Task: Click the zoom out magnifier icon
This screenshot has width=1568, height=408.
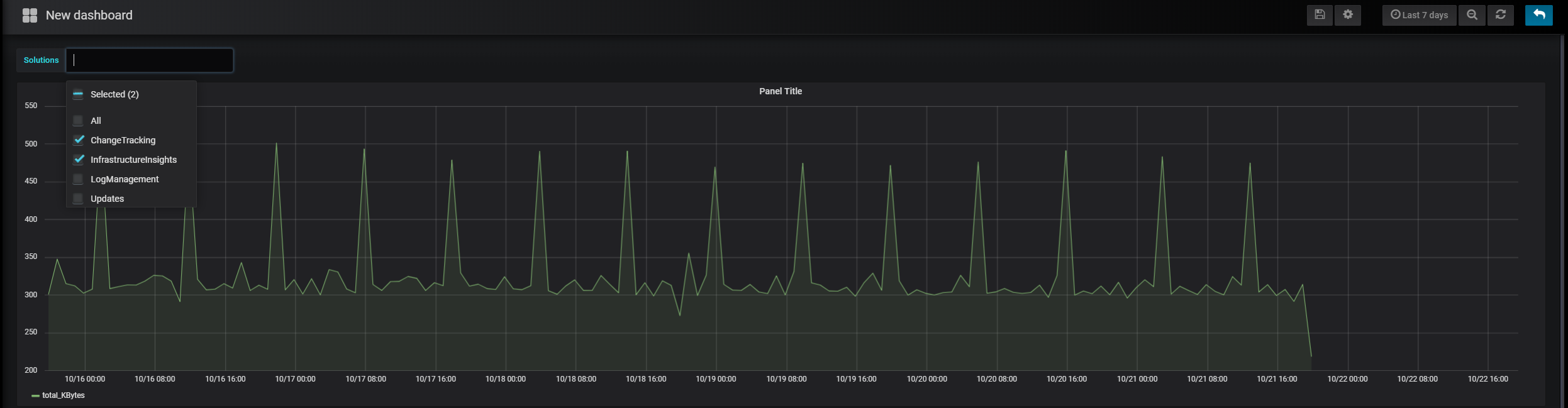Action: 1472,15
